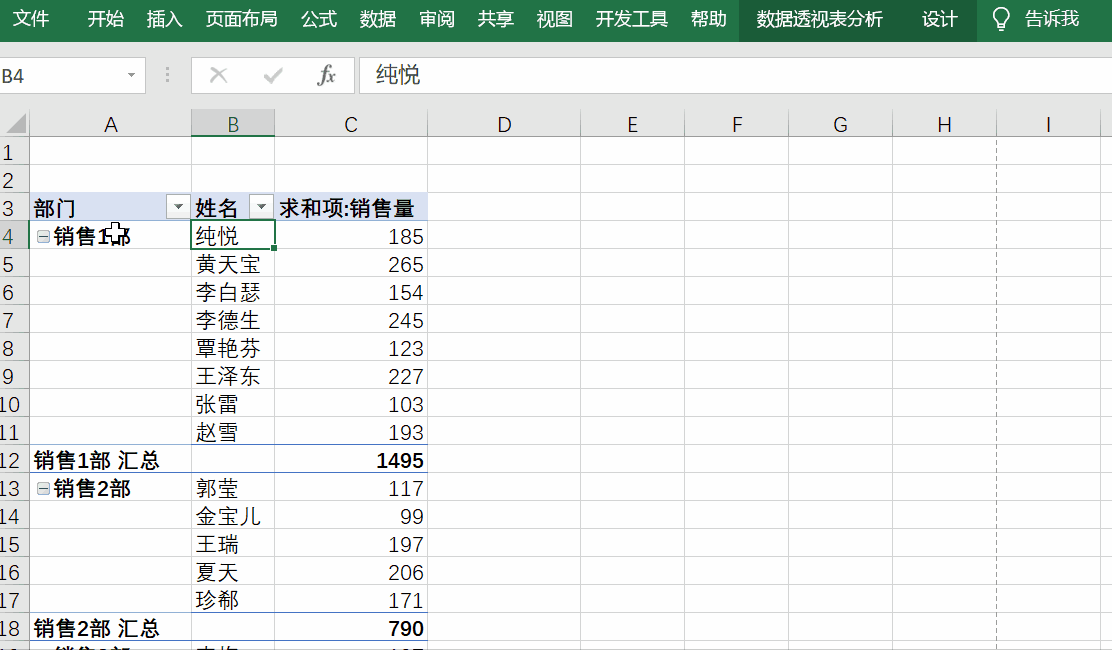Screen dimensions: 1112x650
Task: Click the Select All corner triangle
Action: [15, 124]
